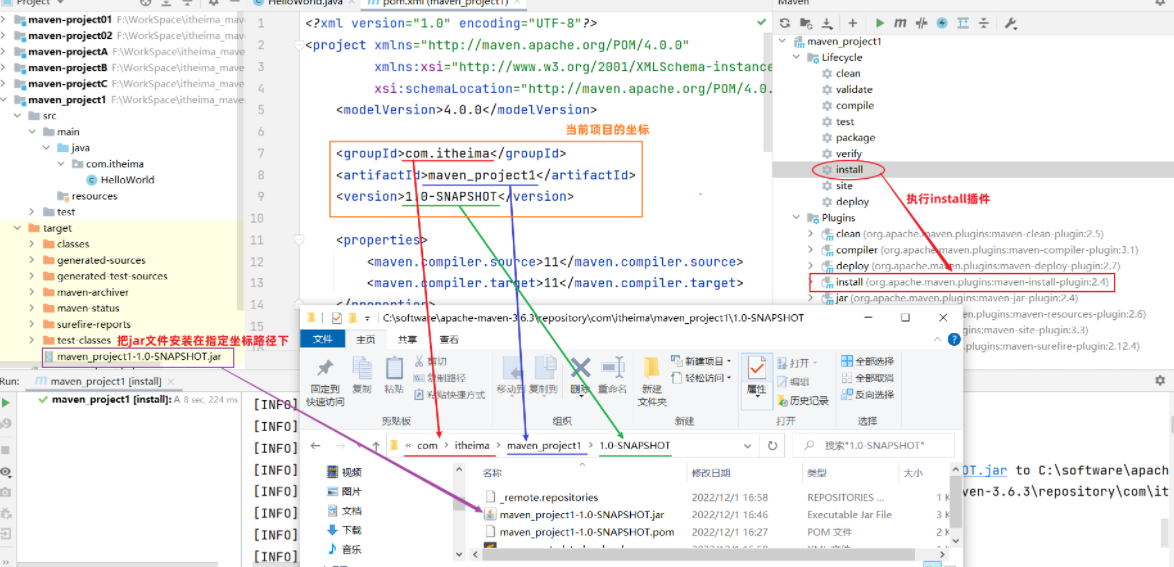Toggle Skip Tests mode in Maven toolbar
This screenshot has height=567, width=1174.
pyautogui.click(x=922, y=23)
